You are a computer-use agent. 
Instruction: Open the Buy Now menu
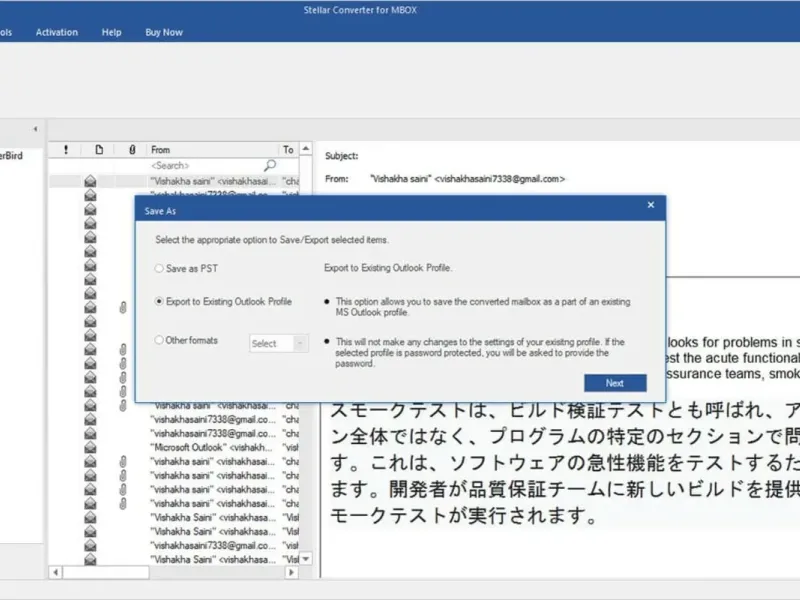164,32
